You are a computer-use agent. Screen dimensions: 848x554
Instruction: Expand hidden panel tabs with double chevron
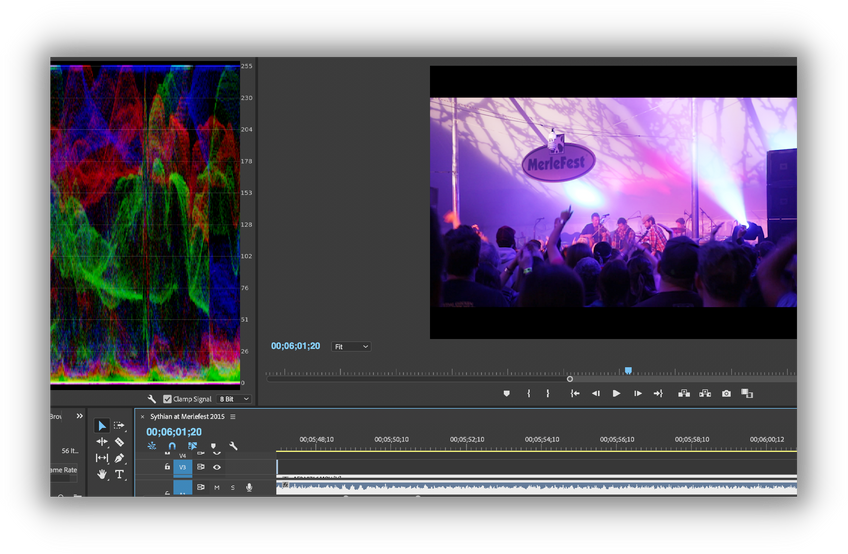(80, 416)
